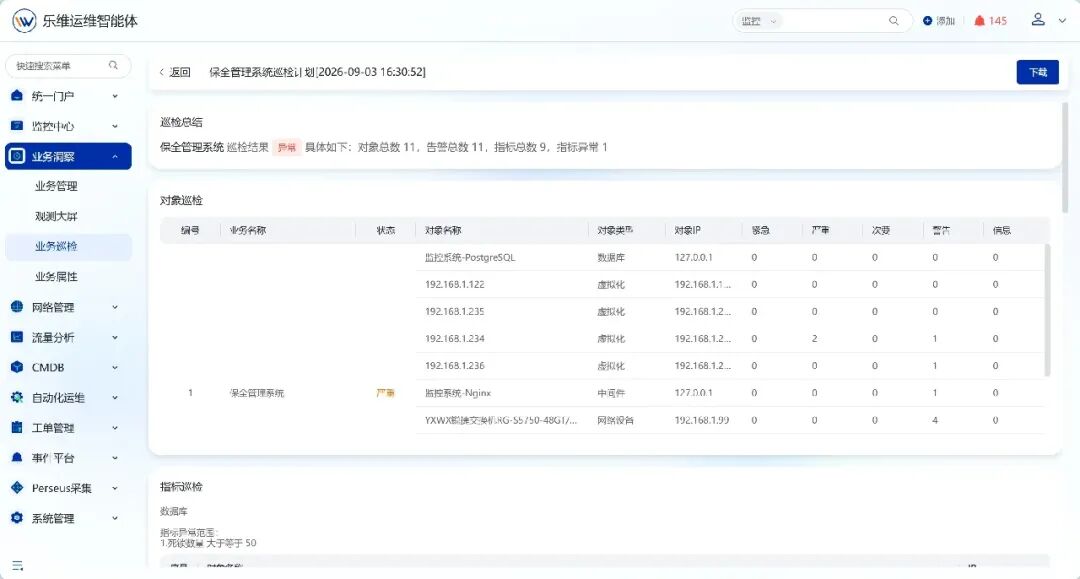The image size is (1080, 579).
Task: Click the 监控中心 sidebar icon
Action: (17, 126)
